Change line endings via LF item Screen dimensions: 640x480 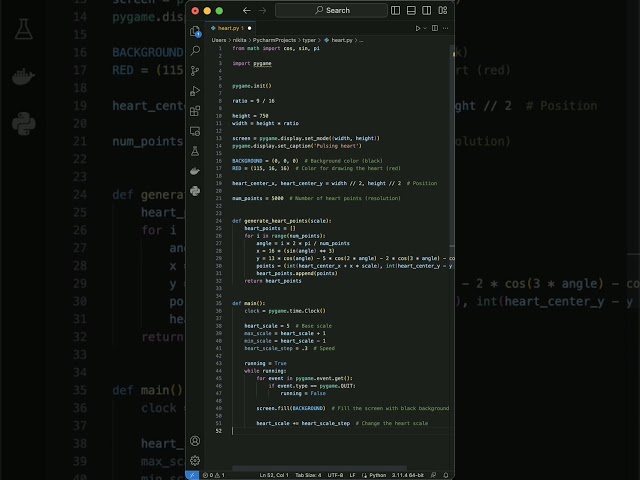pyautogui.click(x=352, y=475)
